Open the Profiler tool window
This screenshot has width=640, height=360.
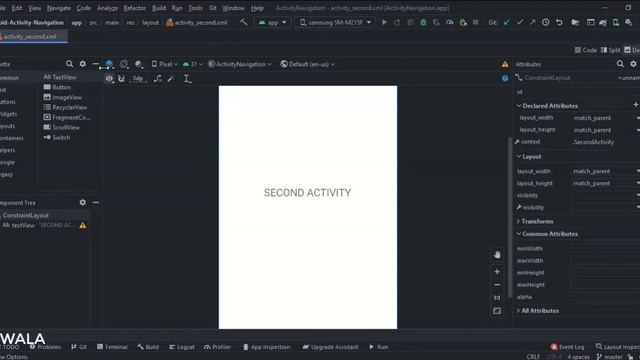(x=218, y=347)
